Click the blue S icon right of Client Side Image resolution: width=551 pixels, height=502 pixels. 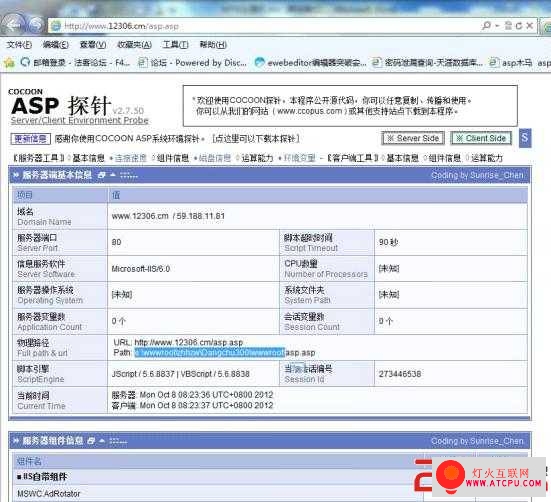click(x=525, y=138)
